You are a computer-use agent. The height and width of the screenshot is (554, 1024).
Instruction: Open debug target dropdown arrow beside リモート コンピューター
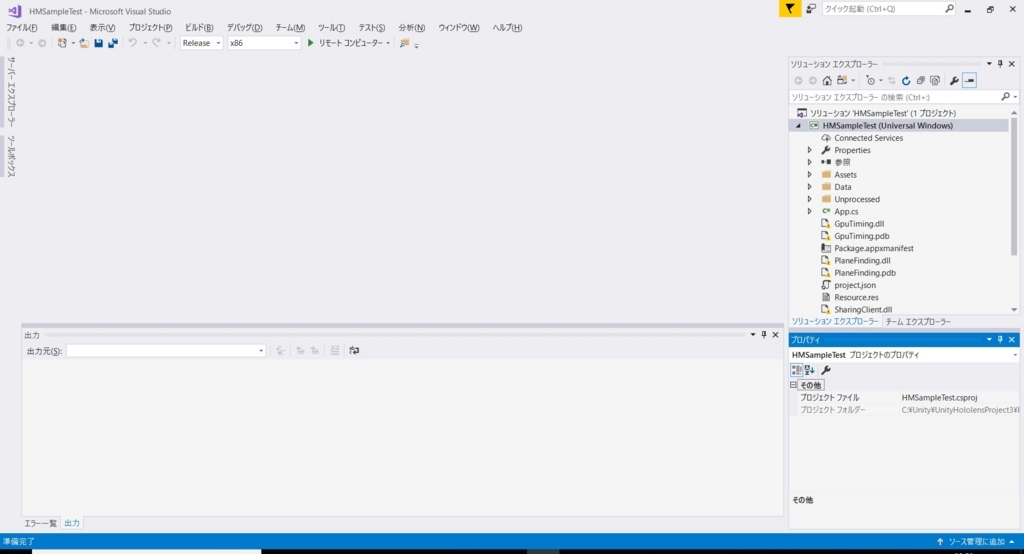tap(388, 43)
